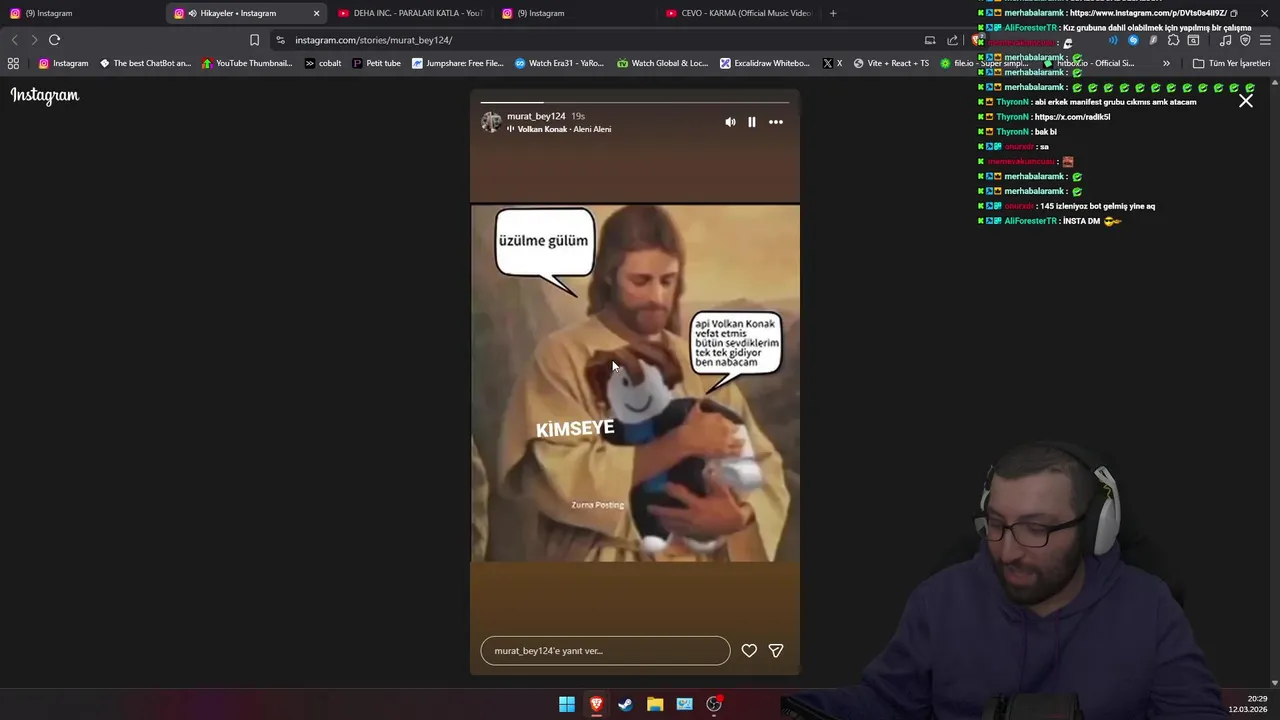The width and height of the screenshot is (1280, 720).
Task: Open Tüm Yer İşaretleri folder
Action: coord(1231,63)
